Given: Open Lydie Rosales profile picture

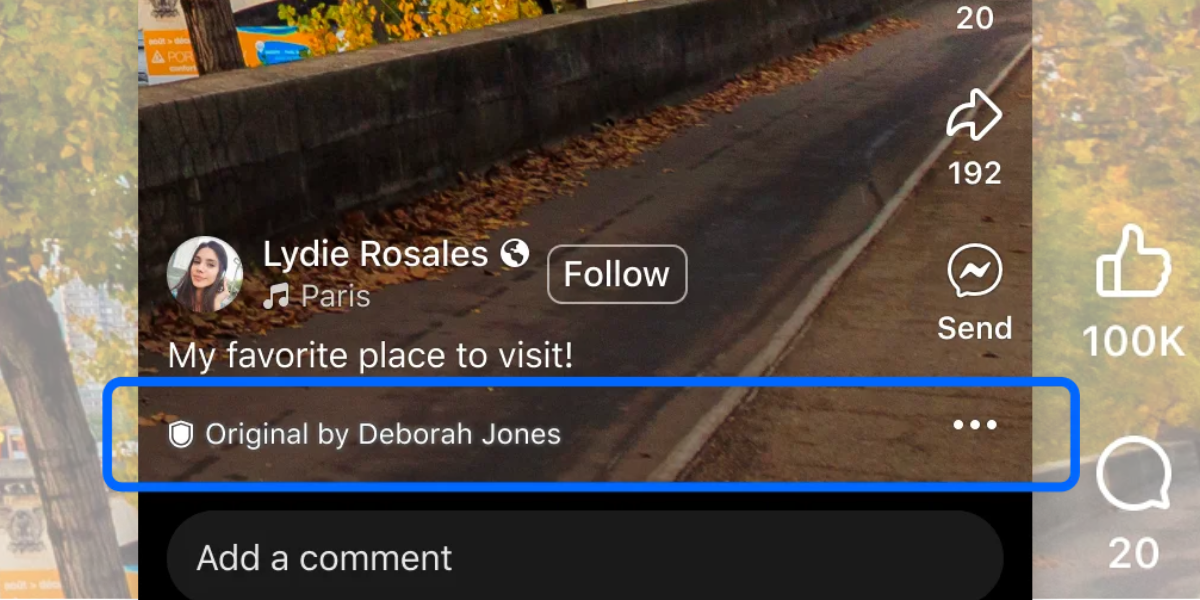Looking at the screenshot, I should pos(205,274).
